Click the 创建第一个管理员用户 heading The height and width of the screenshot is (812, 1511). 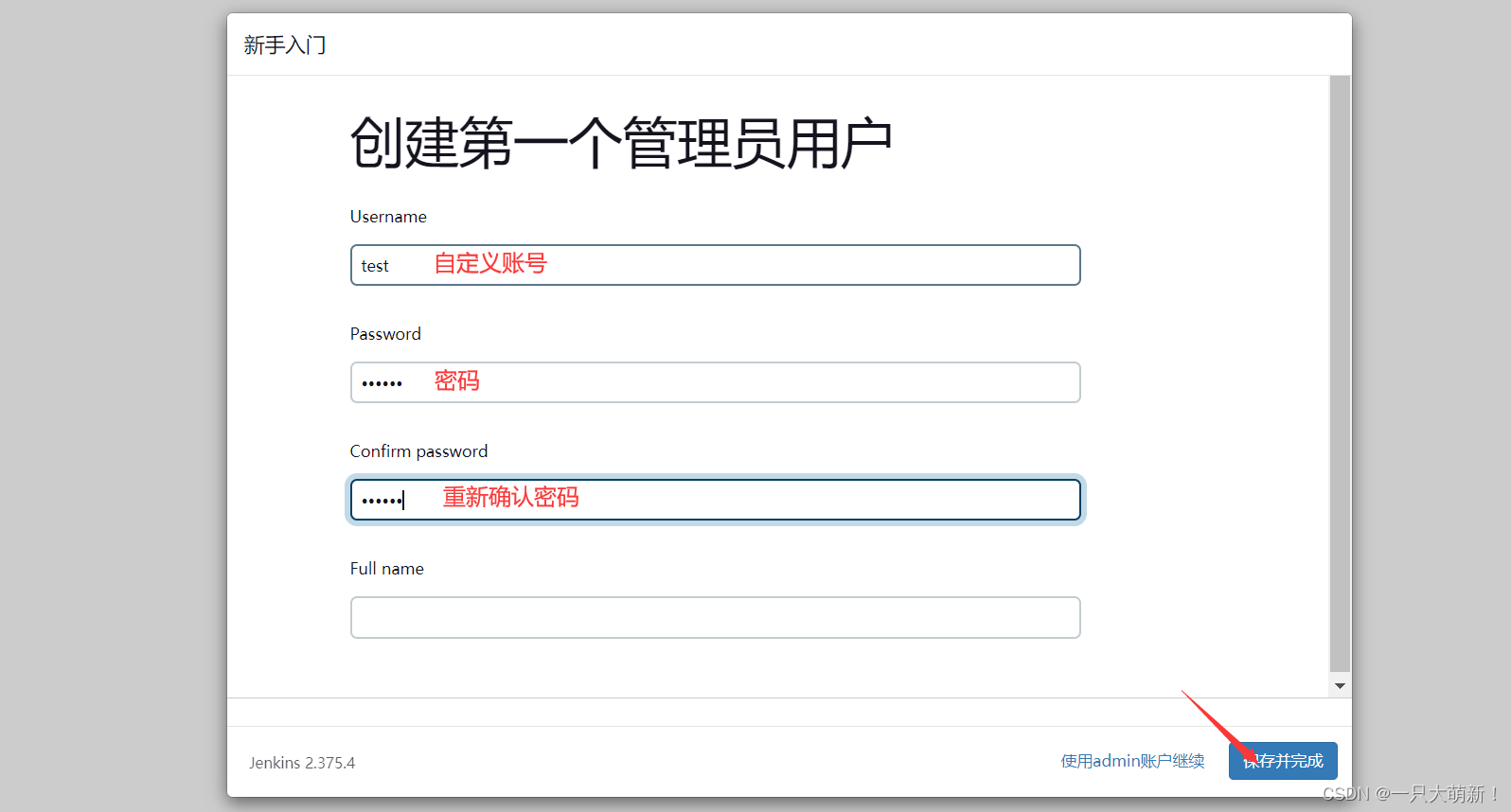[x=621, y=144]
